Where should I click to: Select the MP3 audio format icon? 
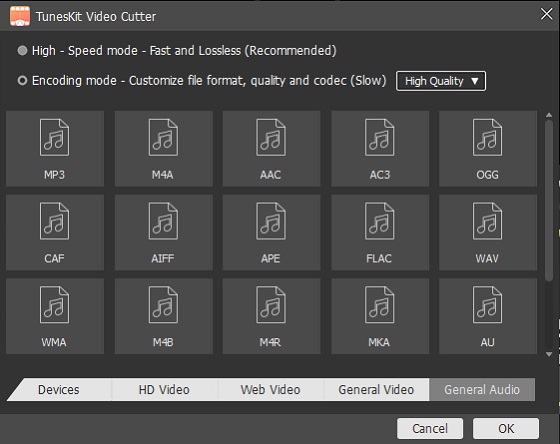click(55, 149)
